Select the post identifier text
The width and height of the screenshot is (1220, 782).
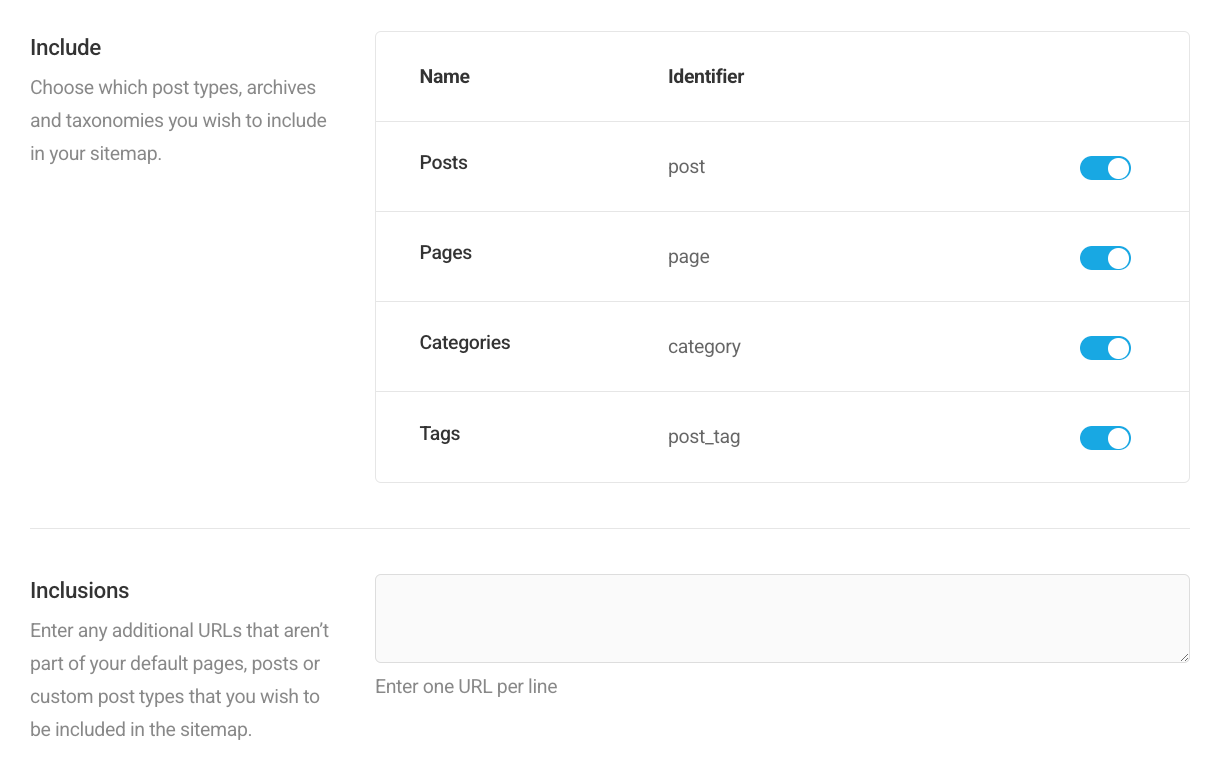click(x=686, y=168)
